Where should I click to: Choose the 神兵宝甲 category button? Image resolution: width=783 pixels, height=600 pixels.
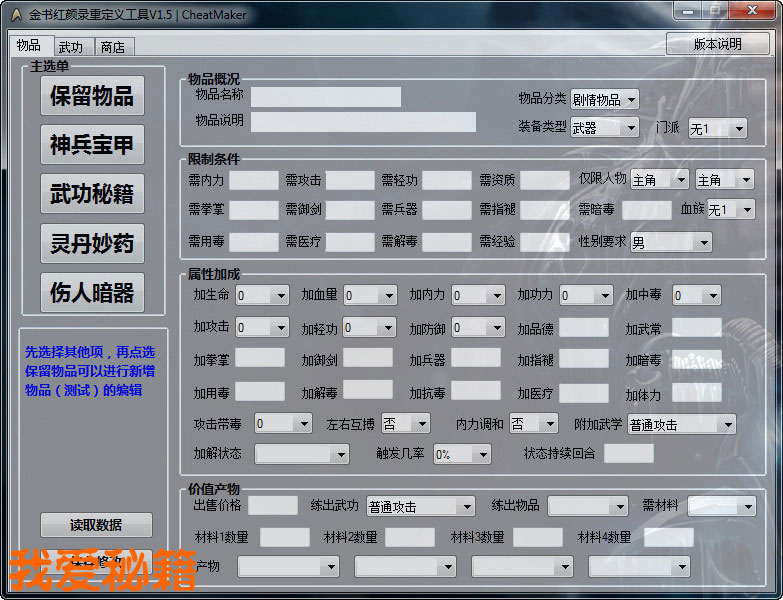92,145
